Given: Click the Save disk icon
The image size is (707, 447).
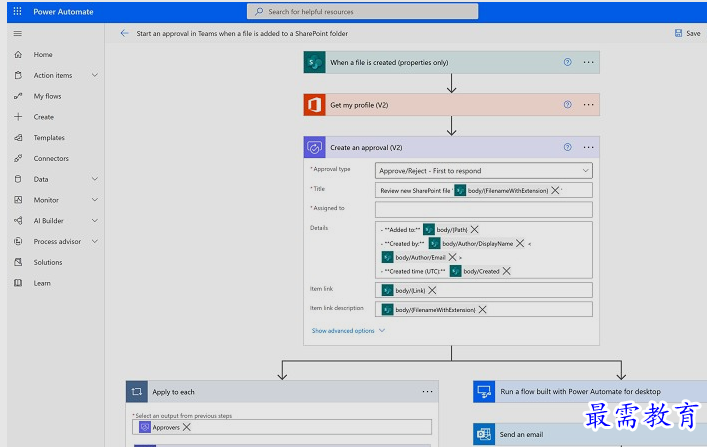Looking at the screenshot, I should tap(678, 33).
